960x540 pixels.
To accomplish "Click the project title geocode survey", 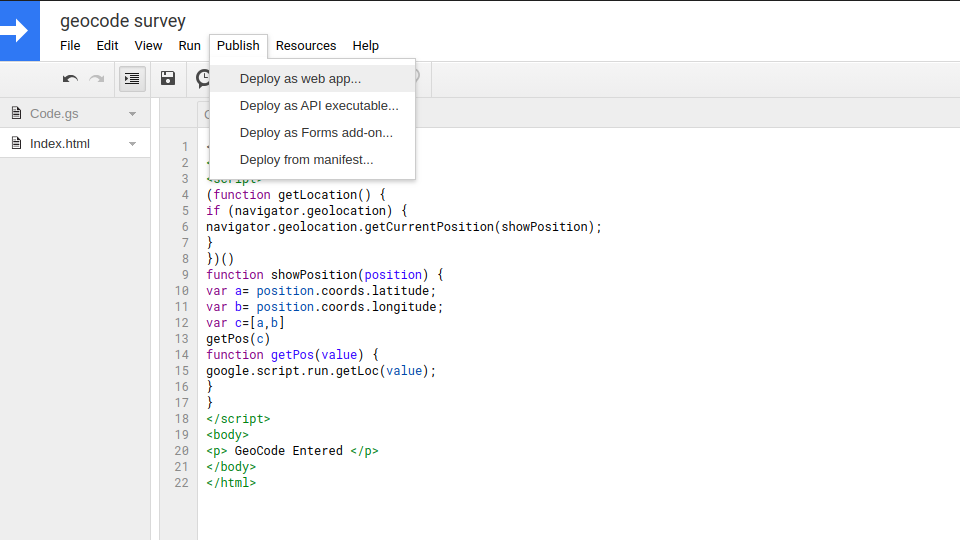I will click(122, 21).
